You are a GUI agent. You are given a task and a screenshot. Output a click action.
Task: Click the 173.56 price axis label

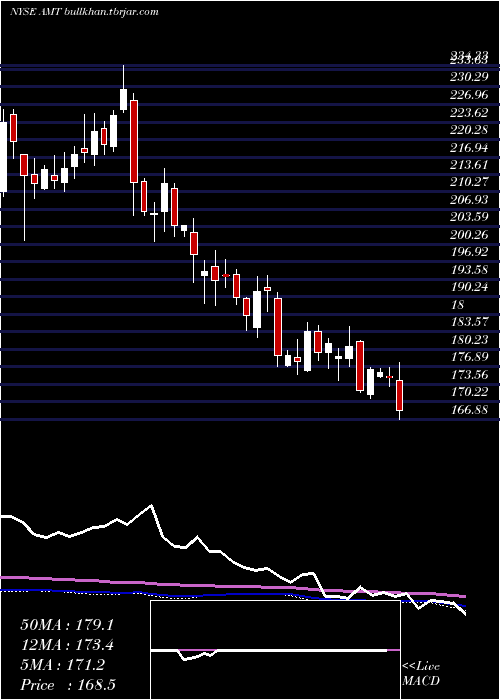(x=469, y=375)
